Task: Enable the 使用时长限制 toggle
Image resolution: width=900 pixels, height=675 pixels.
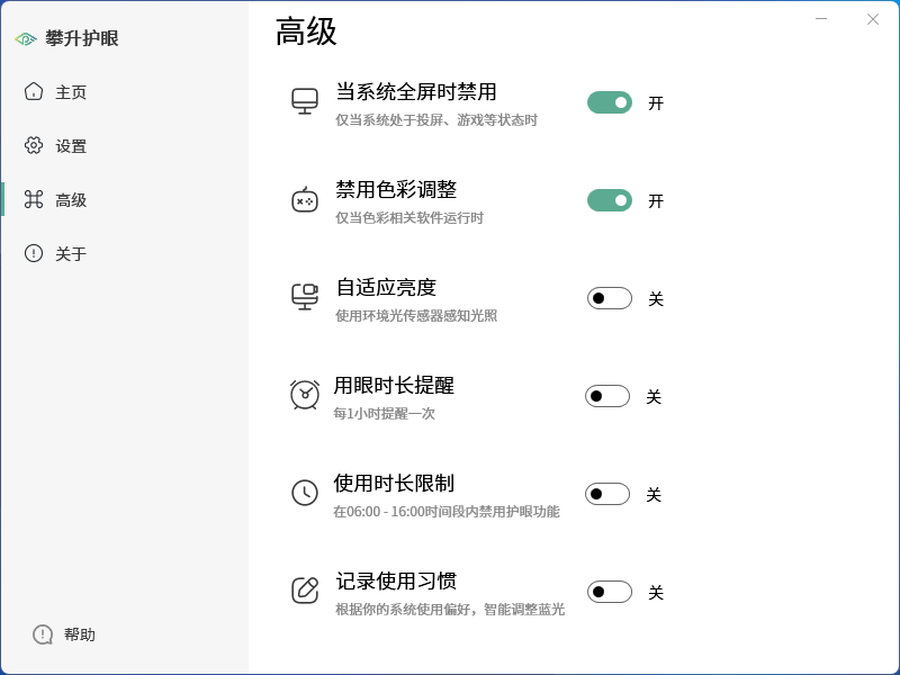Action: tap(608, 494)
